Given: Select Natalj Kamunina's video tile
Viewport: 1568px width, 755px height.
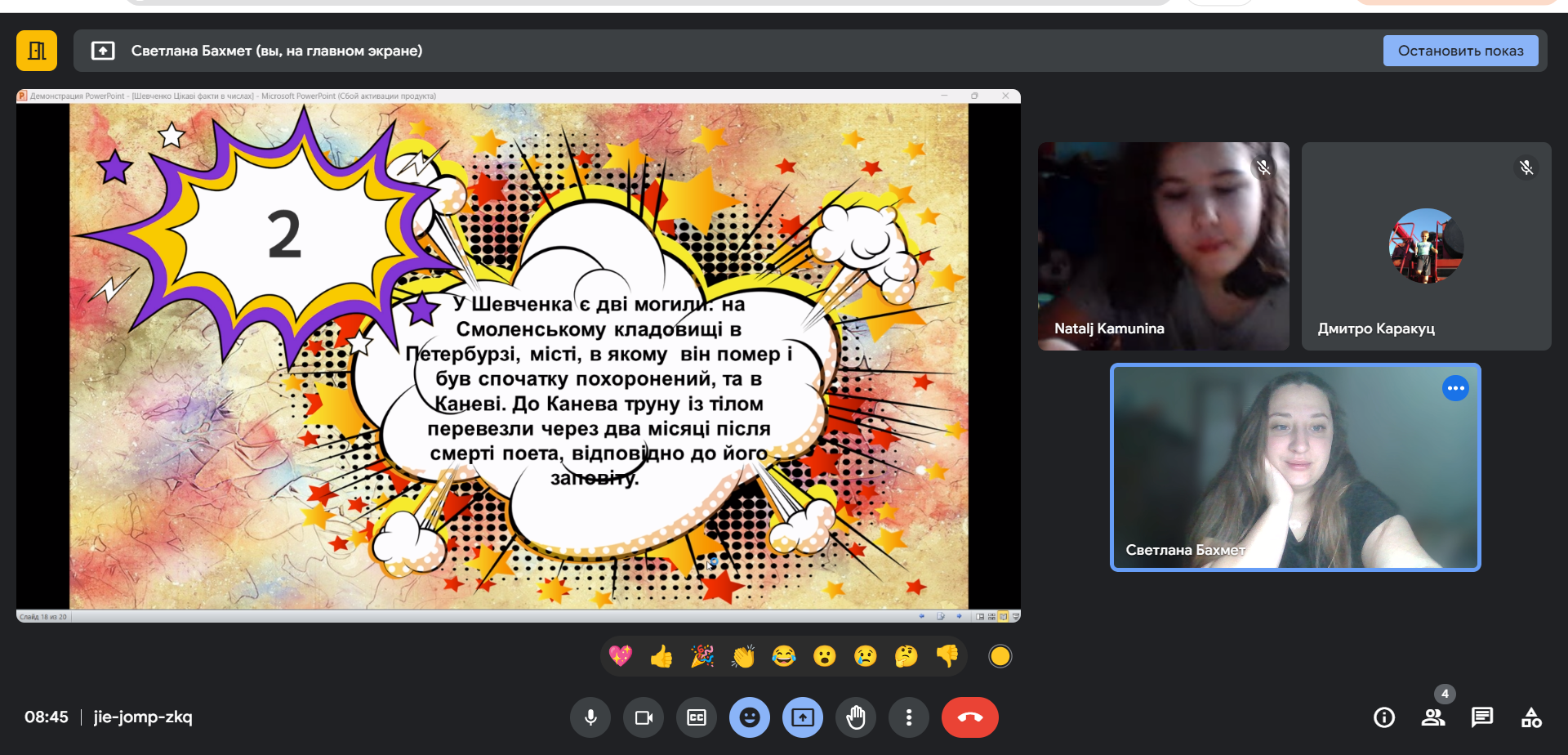Looking at the screenshot, I should [1163, 246].
